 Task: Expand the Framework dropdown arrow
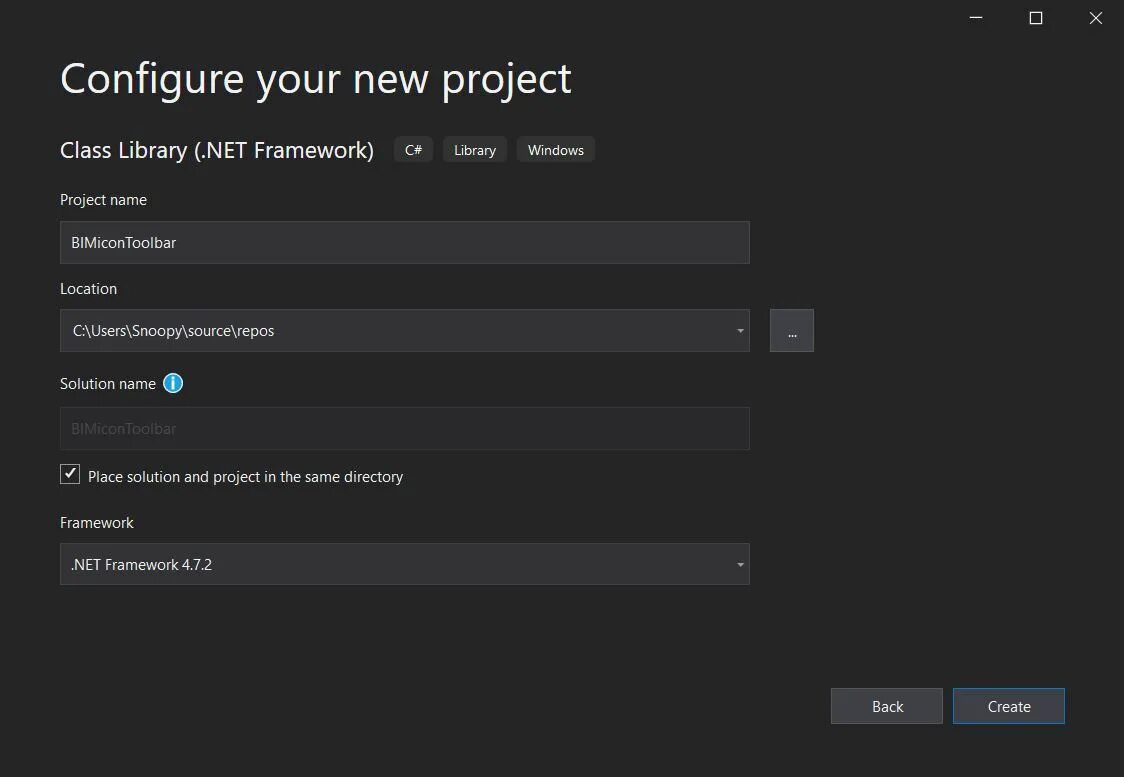pyautogui.click(x=740, y=565)
